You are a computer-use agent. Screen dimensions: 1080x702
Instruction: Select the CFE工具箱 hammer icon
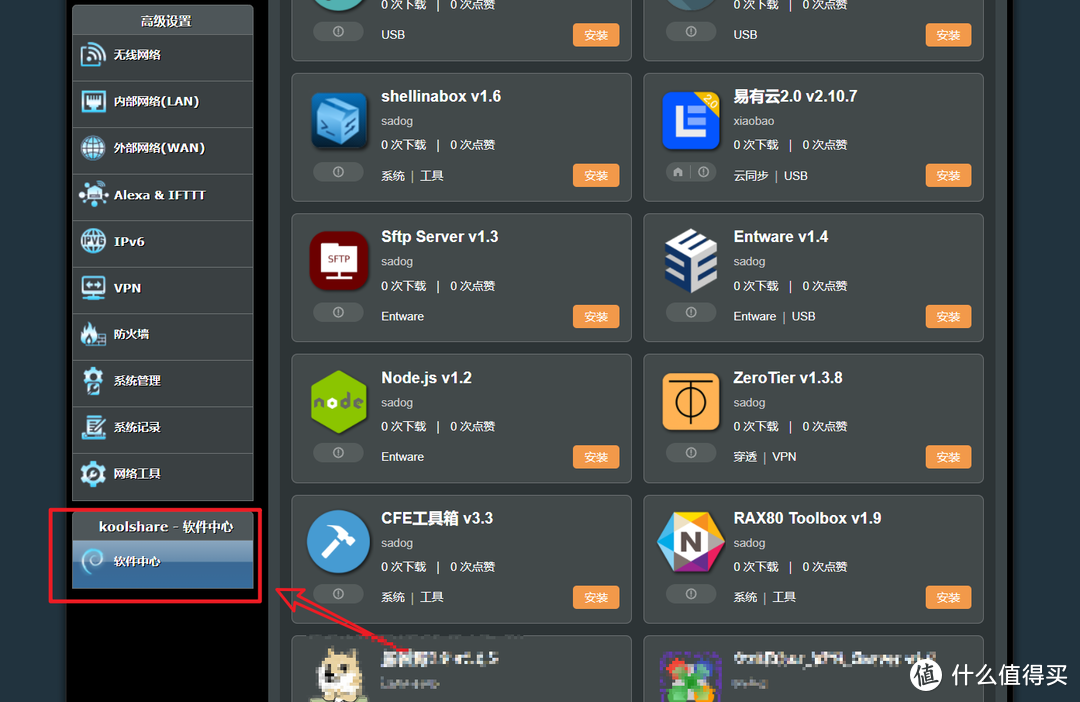tap(338, 542)
